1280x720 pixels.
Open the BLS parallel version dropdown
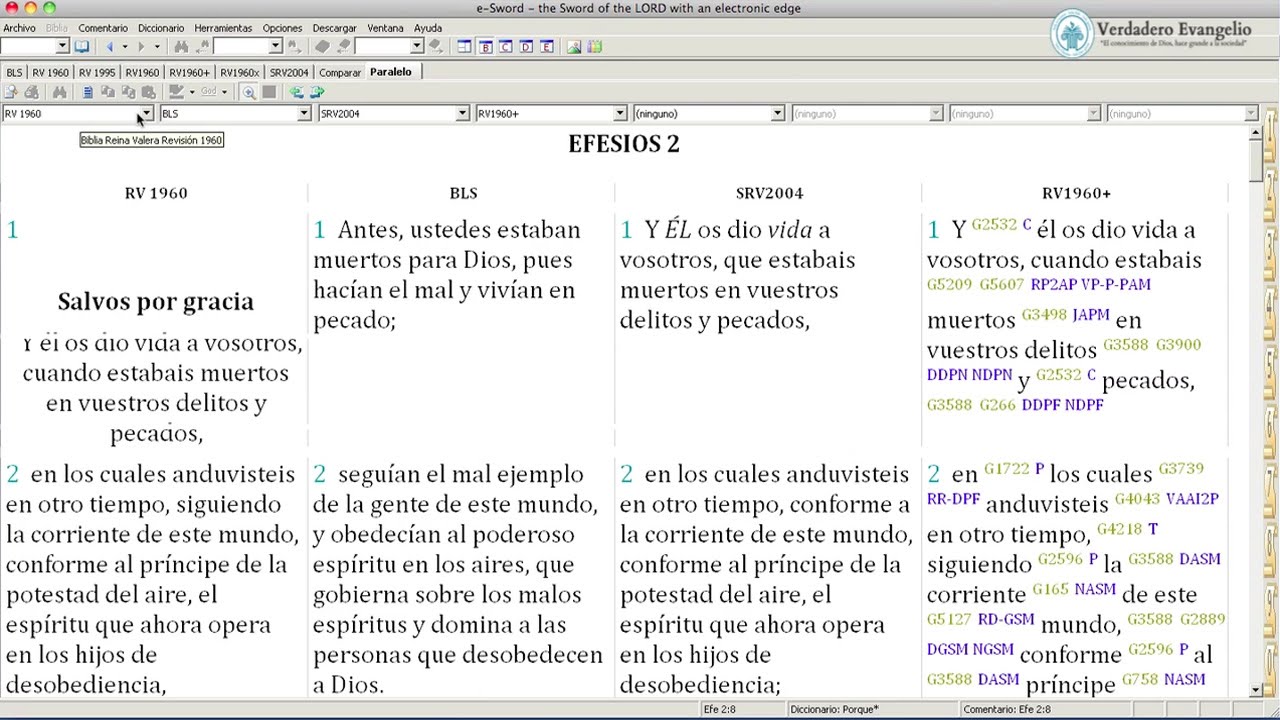(304, 114)
